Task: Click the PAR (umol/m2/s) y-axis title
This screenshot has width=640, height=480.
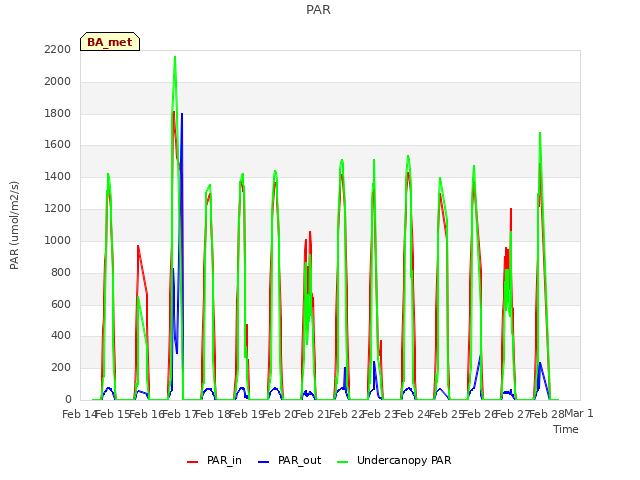Action: tap(14, 225)
